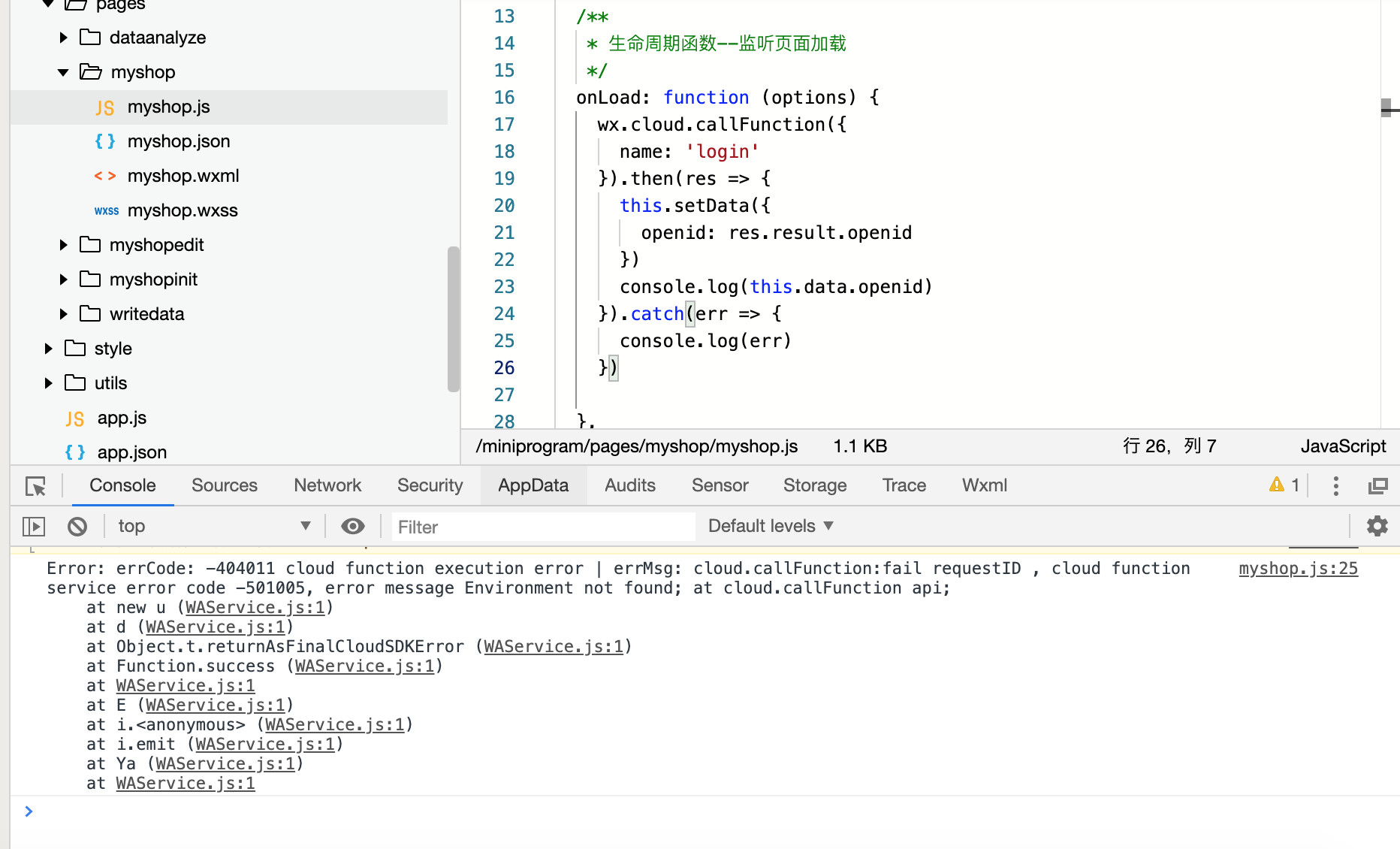Viewport: 1400px width, 849px height.
Task: Open the Default levels dropdown
Action: (771, 527)
